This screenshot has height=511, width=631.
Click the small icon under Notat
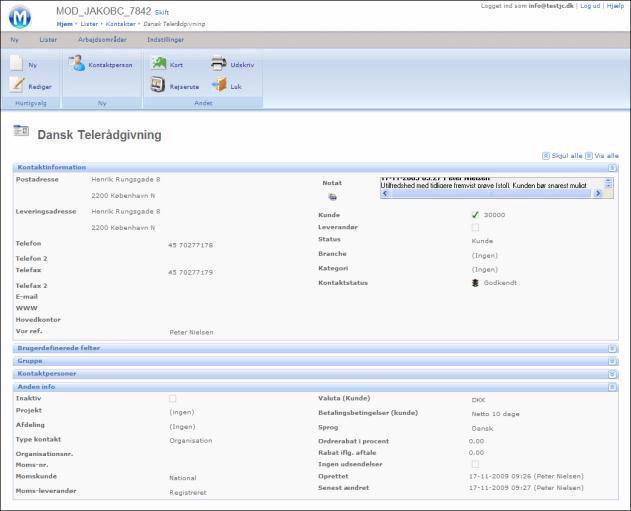(x=333, y=198)
